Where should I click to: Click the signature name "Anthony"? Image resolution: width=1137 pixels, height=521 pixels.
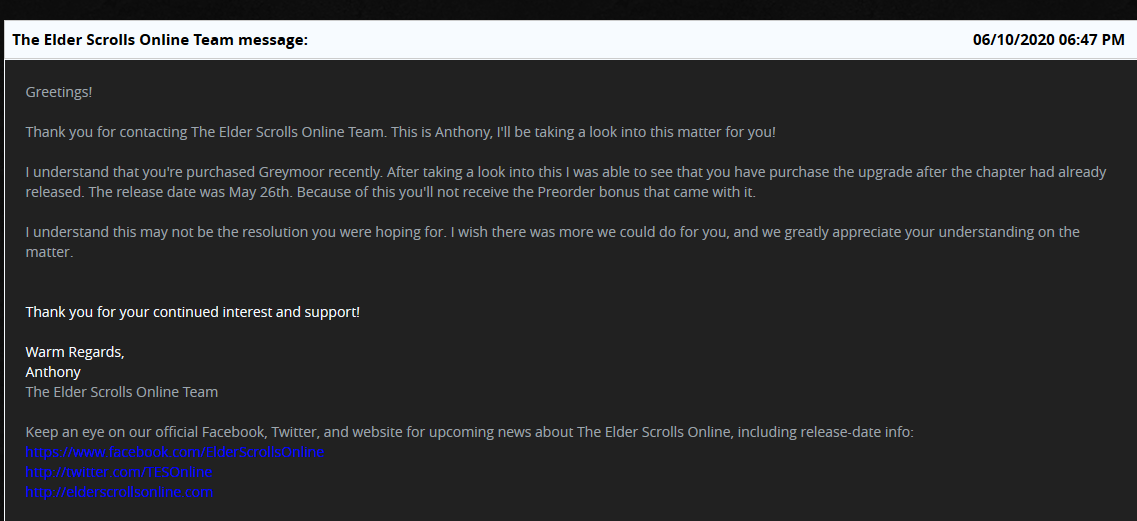53,372
